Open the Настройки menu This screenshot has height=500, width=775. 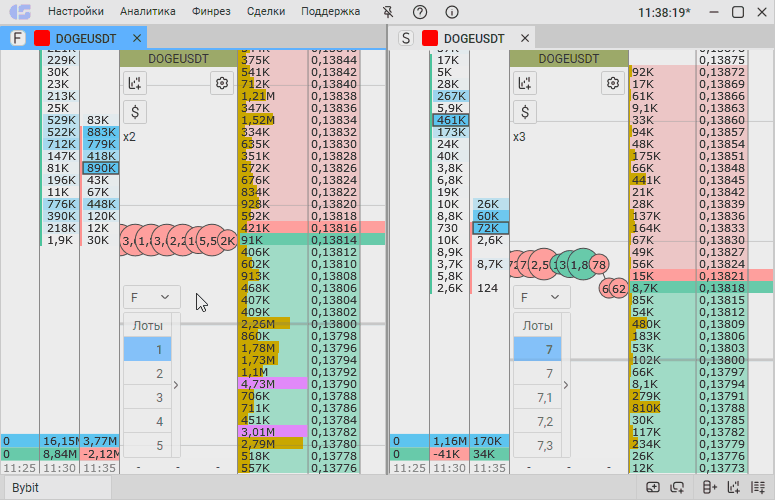(x=76, y=11)
